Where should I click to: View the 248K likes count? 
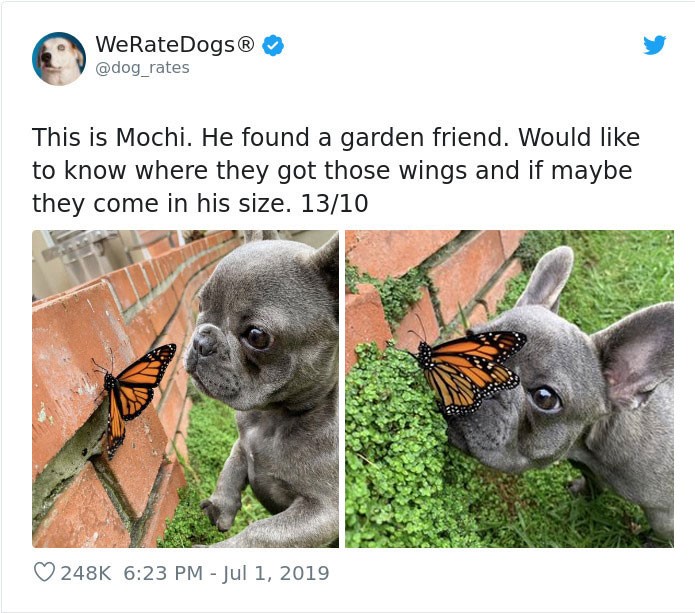click(85, 573)
